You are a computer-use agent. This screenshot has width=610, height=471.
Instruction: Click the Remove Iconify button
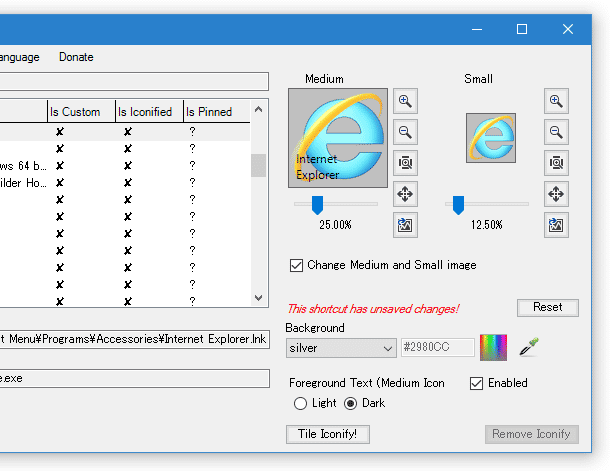(531, 434)
